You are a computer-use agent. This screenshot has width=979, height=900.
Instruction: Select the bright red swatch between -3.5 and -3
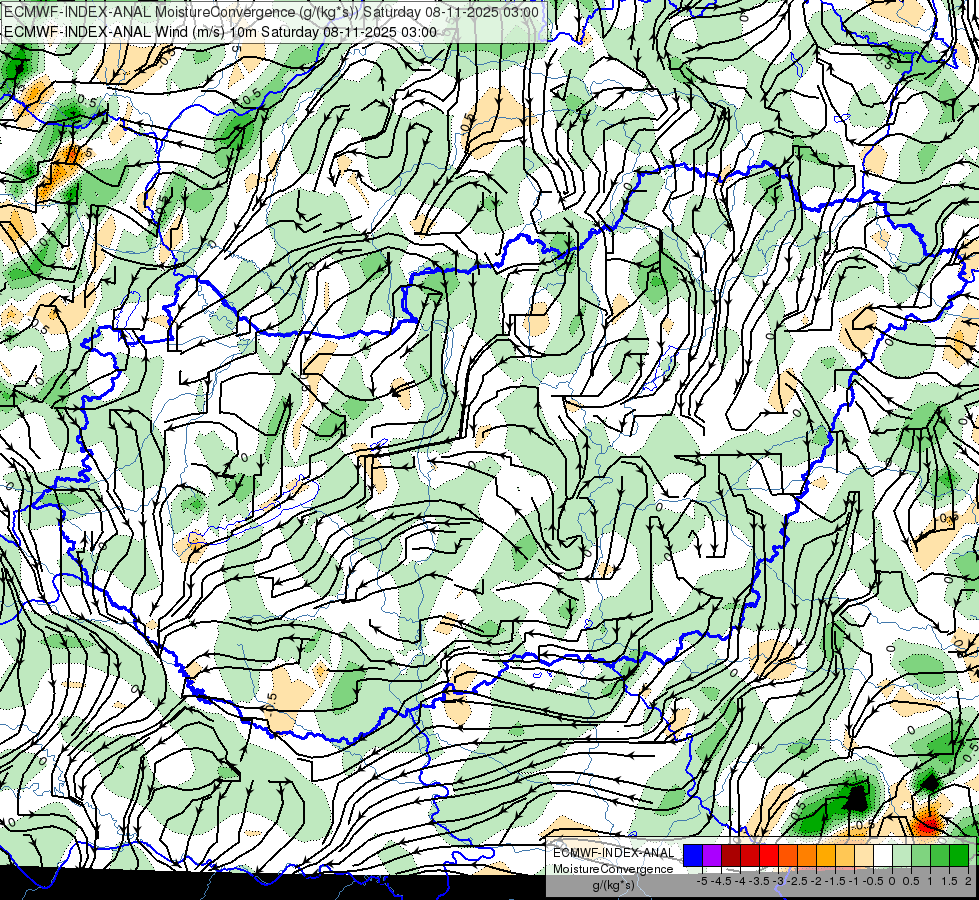click(x=769, y=856)
